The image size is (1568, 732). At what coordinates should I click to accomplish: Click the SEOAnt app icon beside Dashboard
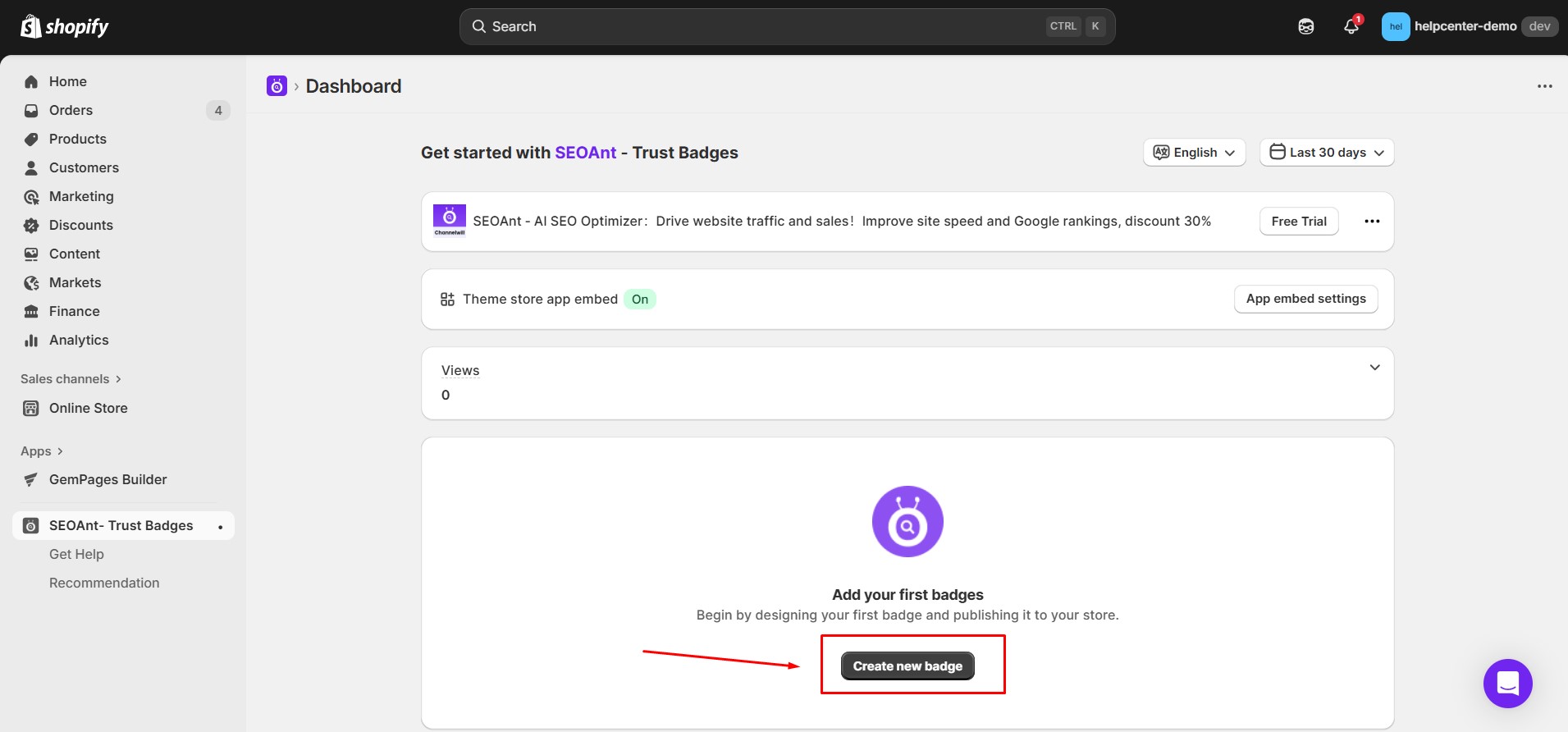click(x=277, y=86)
